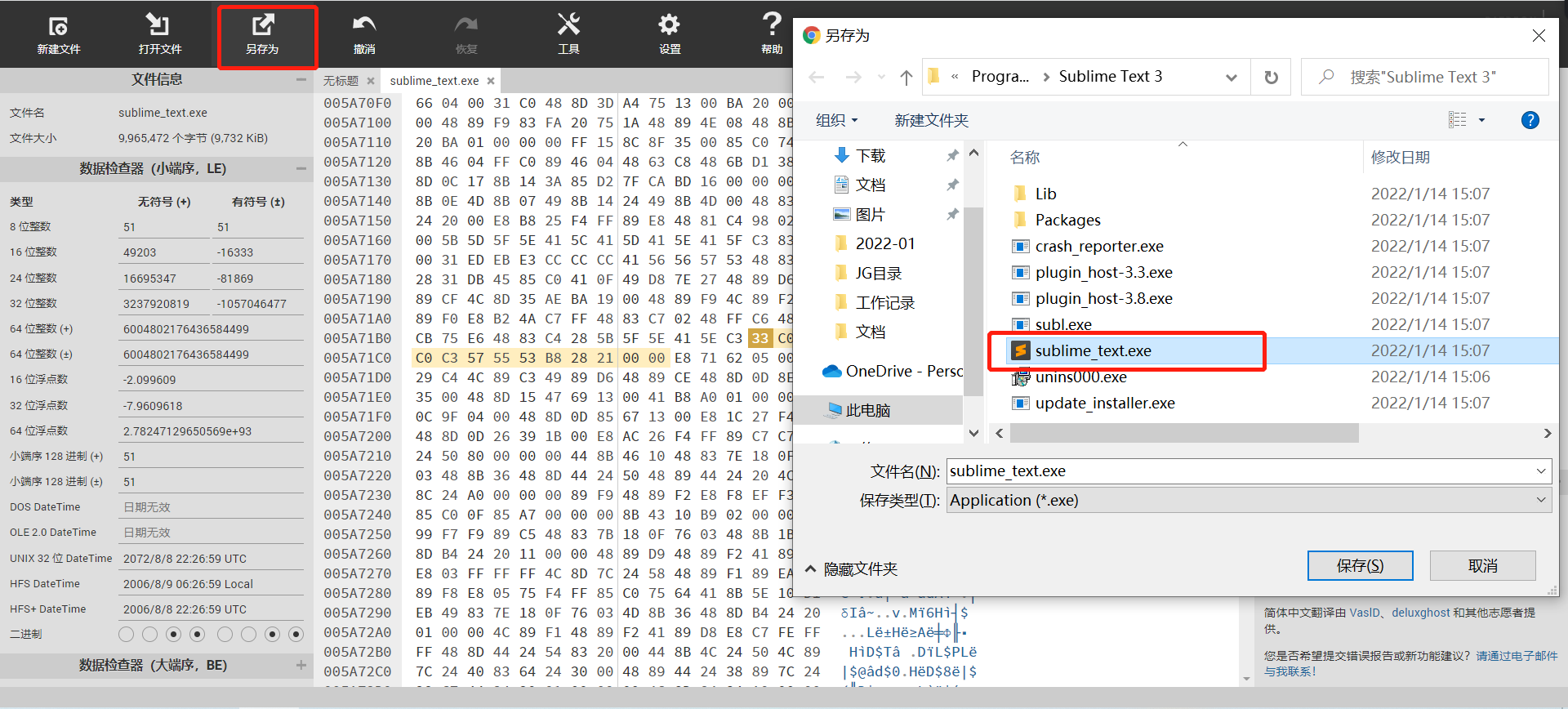Refresh the Sublime Text 3 folder listing
This screenshot has width=1568, height=709.
tap(1272, 77)
